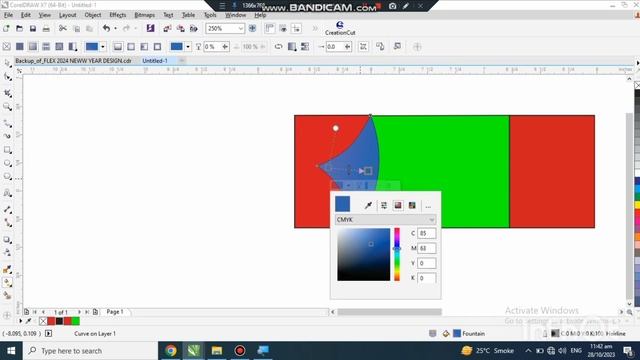Screen dimensions: 640x360
Task: Click the Windows Start button
Action: [11, 351]
